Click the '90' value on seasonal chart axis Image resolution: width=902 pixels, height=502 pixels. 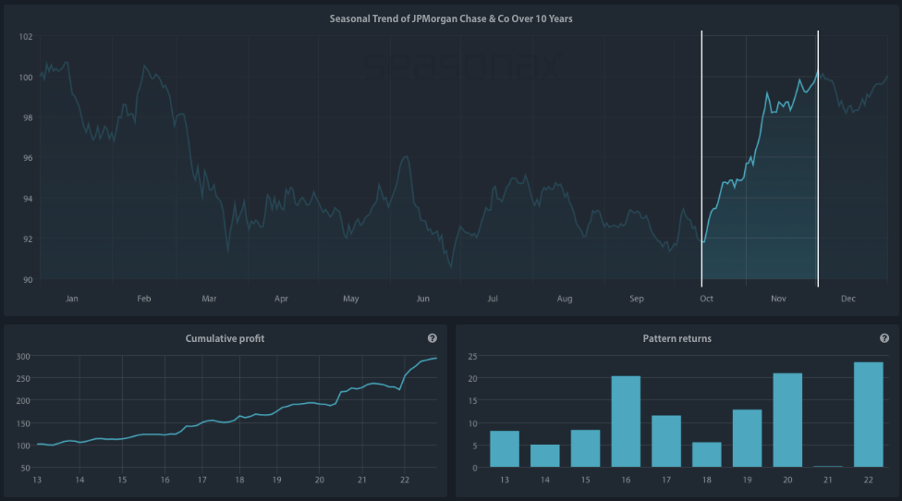pos(28,280)
